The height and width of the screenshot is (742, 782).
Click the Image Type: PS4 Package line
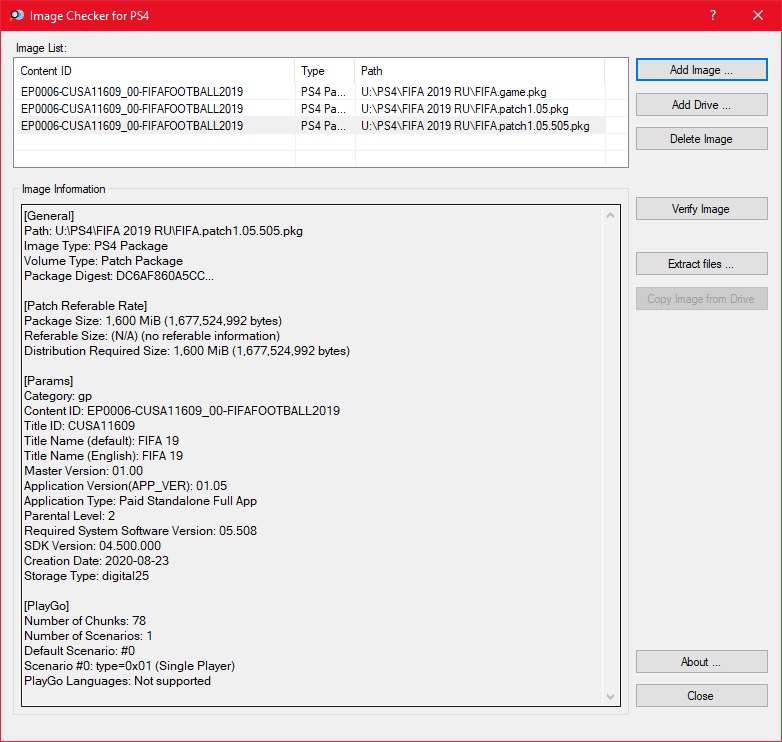[96, 246]
